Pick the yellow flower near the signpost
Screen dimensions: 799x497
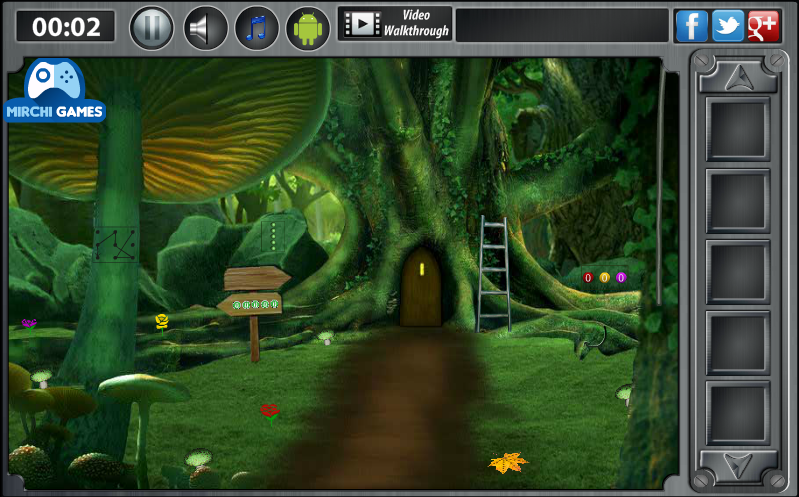[162, 323]
